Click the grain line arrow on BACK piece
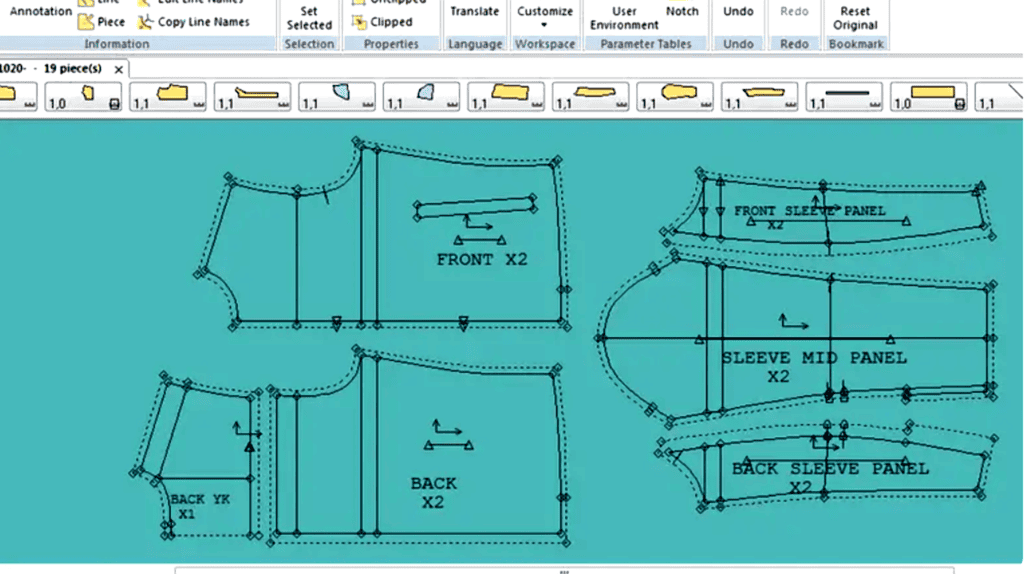Screen dimensions: 1024x574 click(447, 428)
